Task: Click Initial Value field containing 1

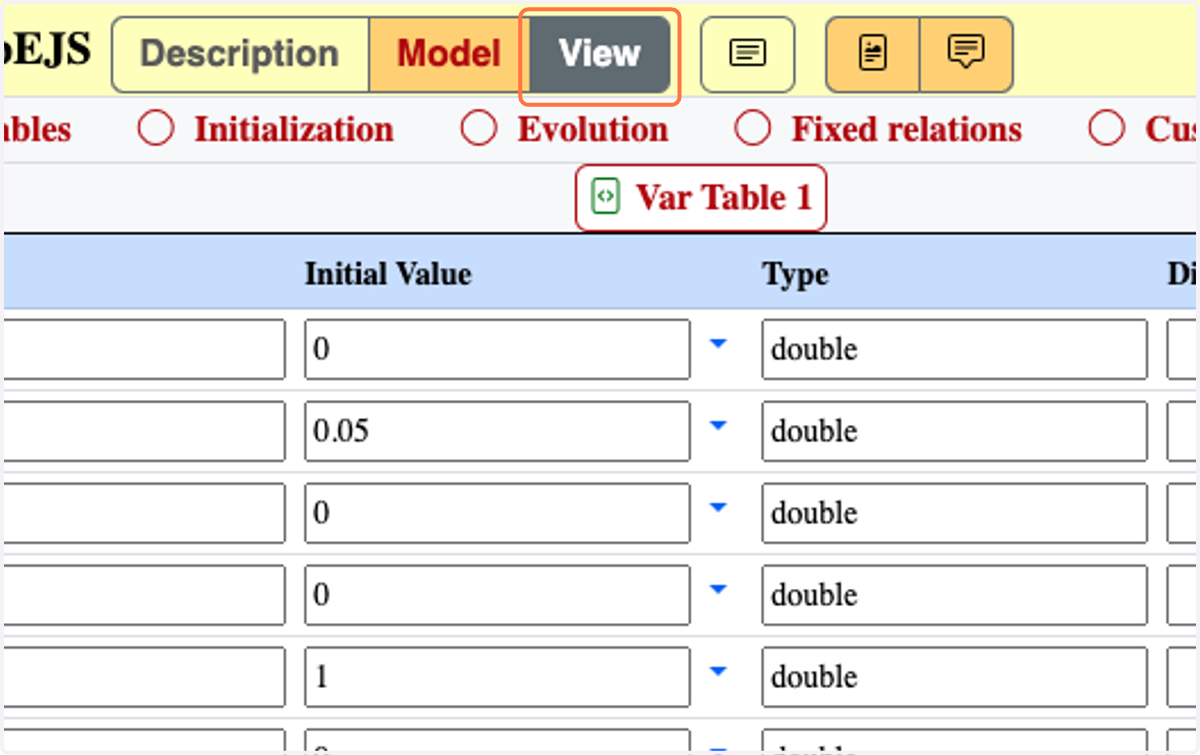Action: [497, 677]
